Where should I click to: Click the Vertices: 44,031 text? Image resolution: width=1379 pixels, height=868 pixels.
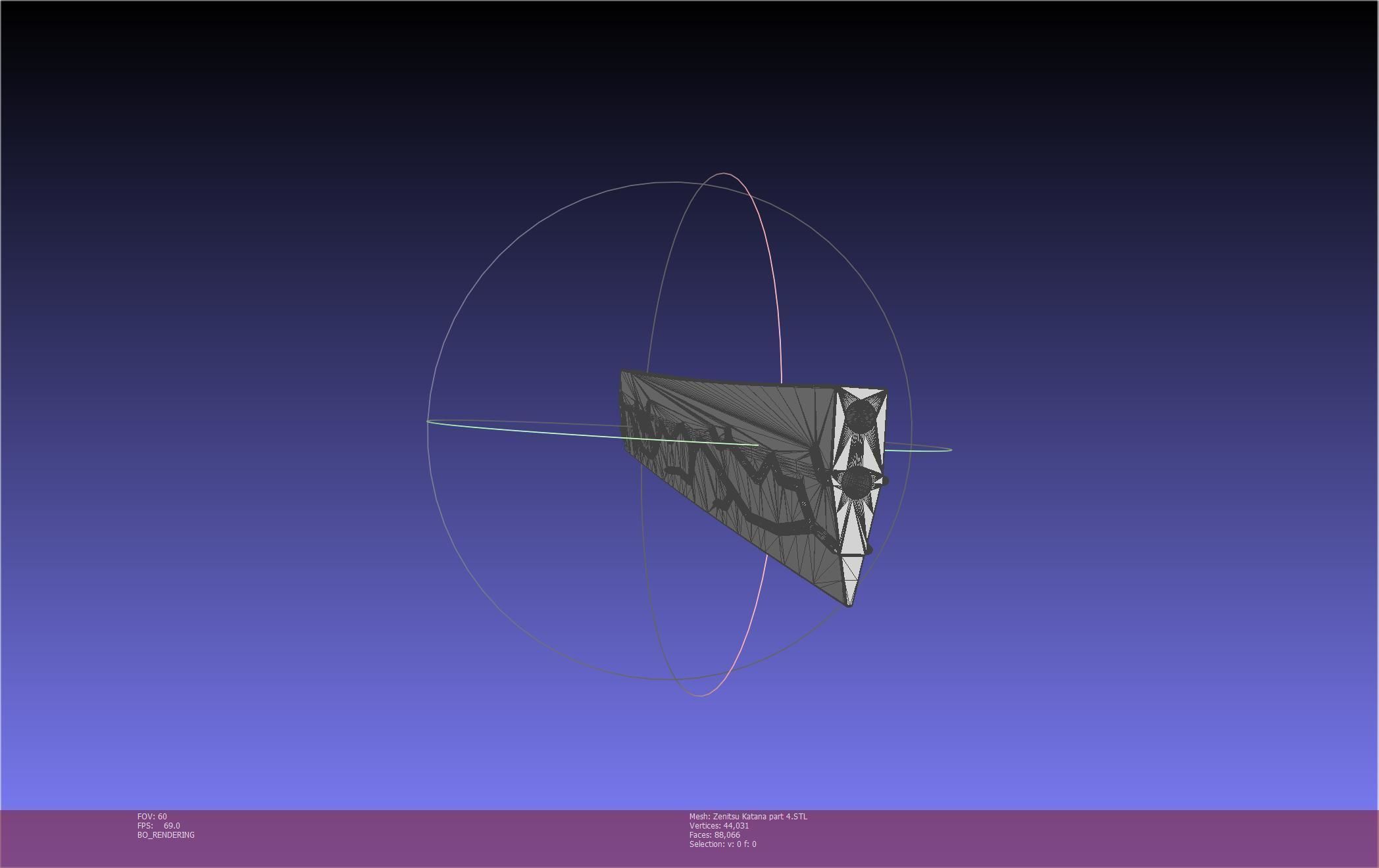pyautogui.click(x=718, y=825)
